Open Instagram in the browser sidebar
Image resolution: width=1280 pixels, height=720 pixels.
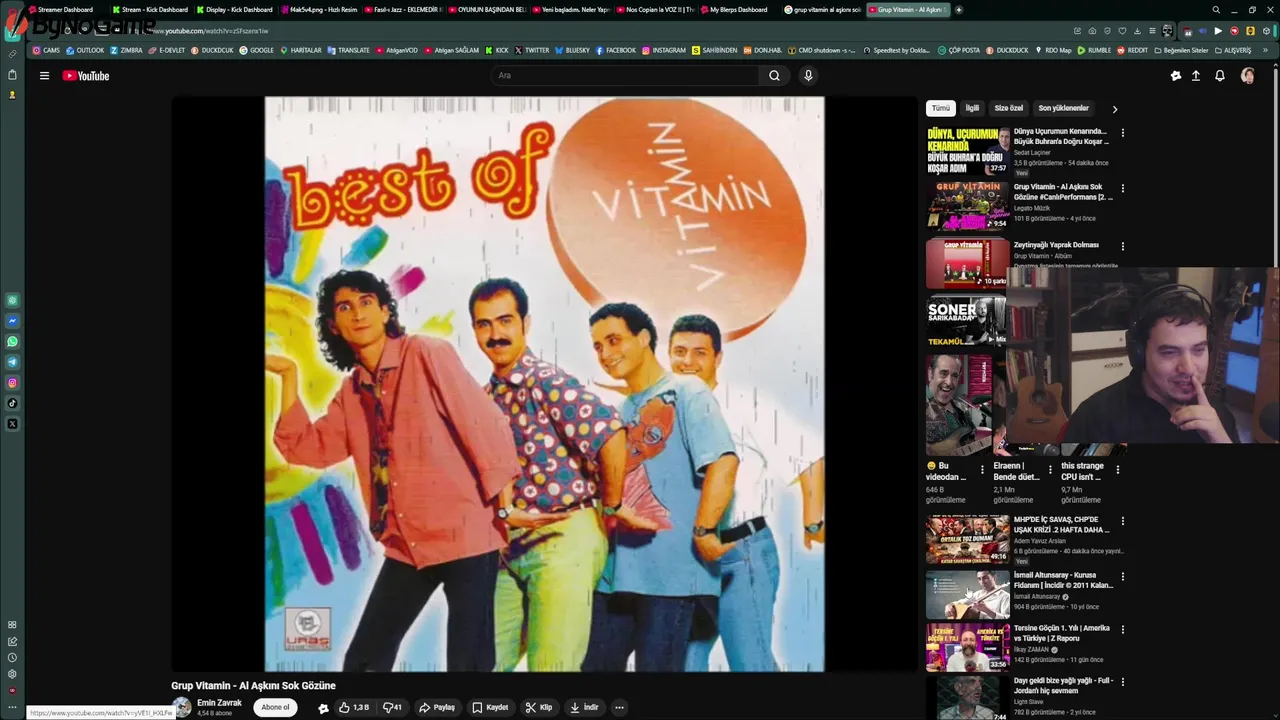[x=12, y=383]
